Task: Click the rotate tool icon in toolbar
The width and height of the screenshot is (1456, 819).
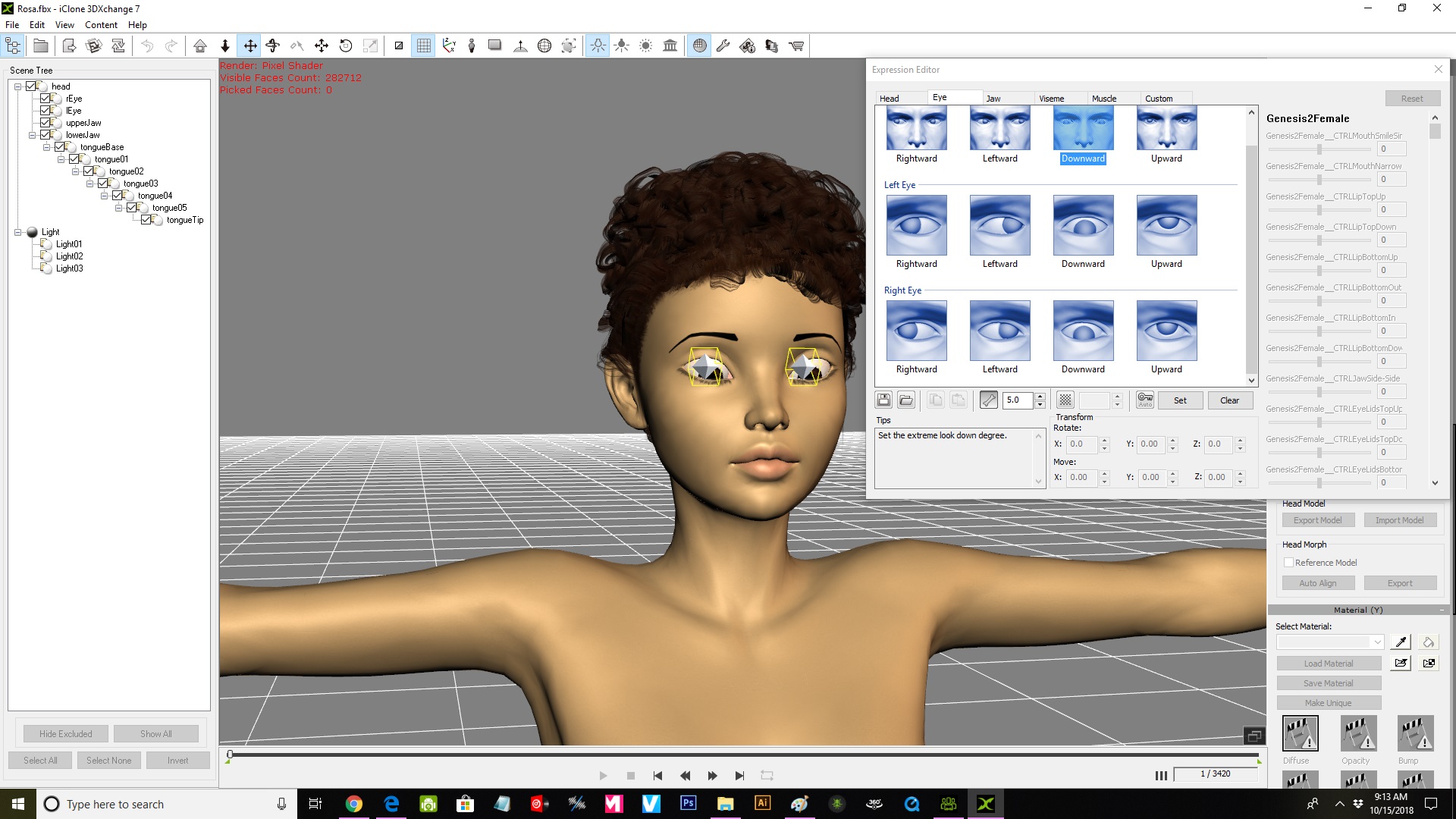Action: click(346, 46)
